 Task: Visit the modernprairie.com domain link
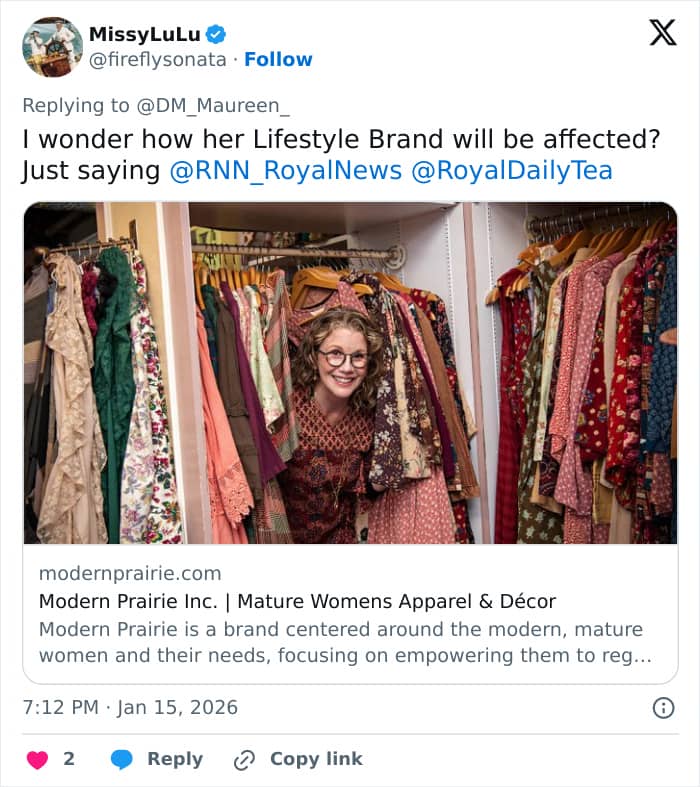130,573
